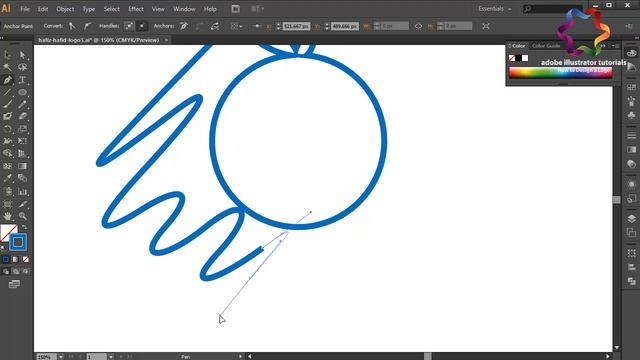This screenshot has height=360, width=640.
Task: Set paint mode to Gradient
Action: (16, 259)
